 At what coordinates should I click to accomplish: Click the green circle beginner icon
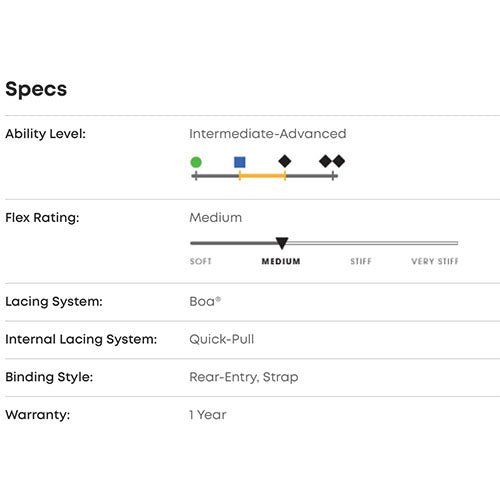[x=196, y=162]
